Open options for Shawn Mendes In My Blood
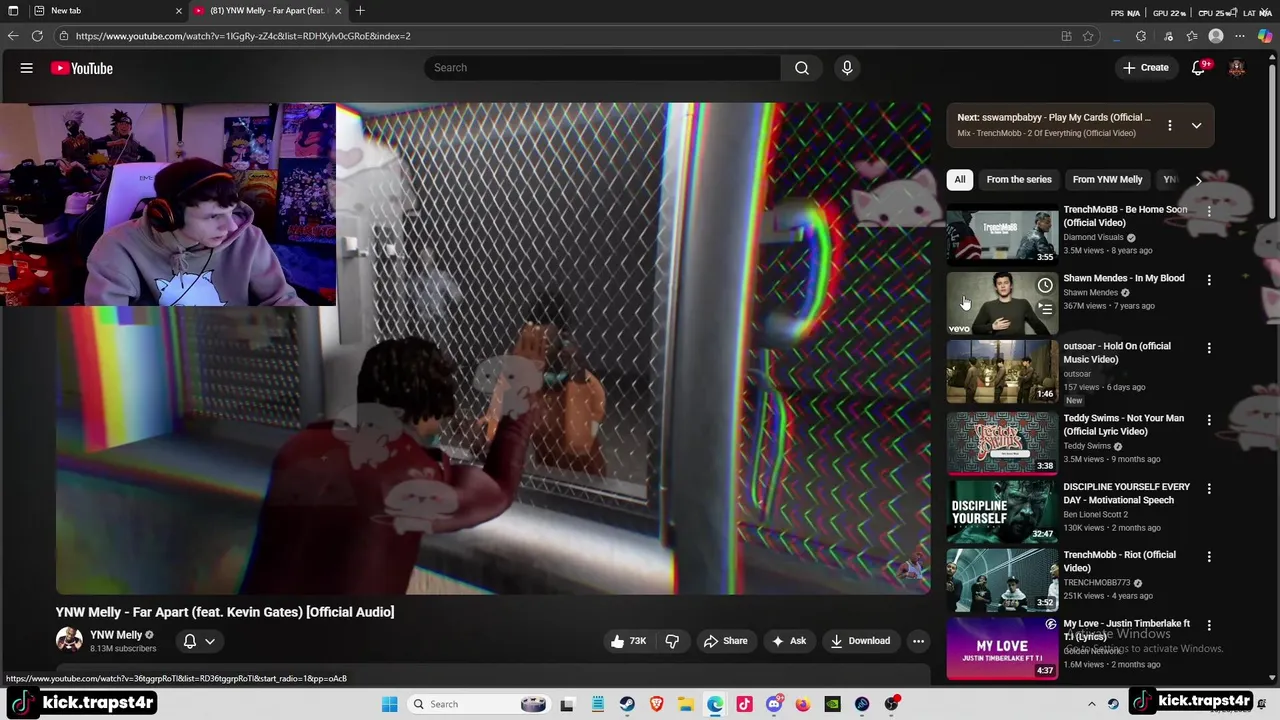The width and height of the screenshot is (1280, 720). tap(1209, 280)
